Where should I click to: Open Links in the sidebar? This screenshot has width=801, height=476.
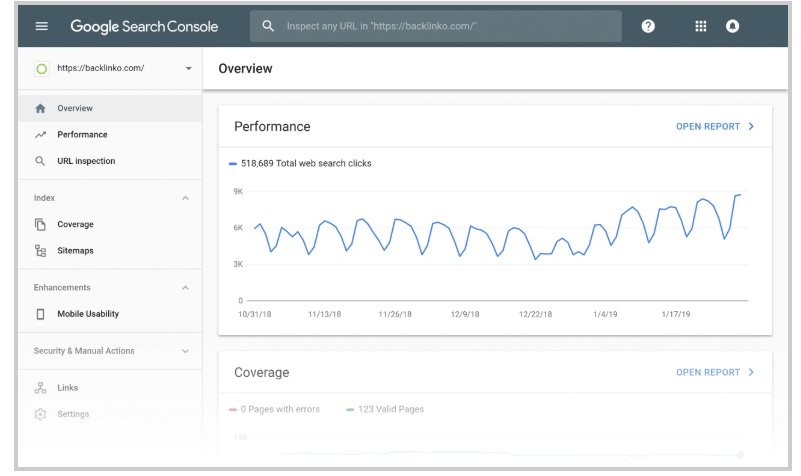(x=110, y=388)
